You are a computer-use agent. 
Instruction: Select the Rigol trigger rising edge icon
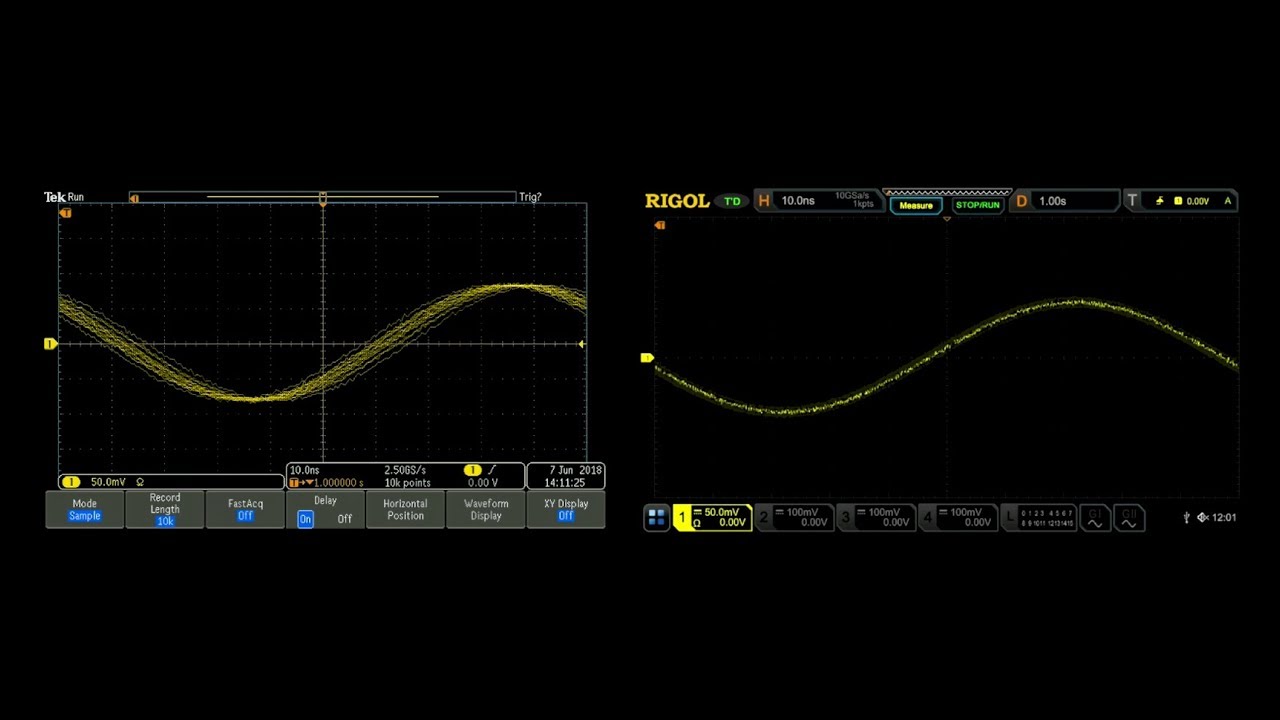coord(1160,201)
